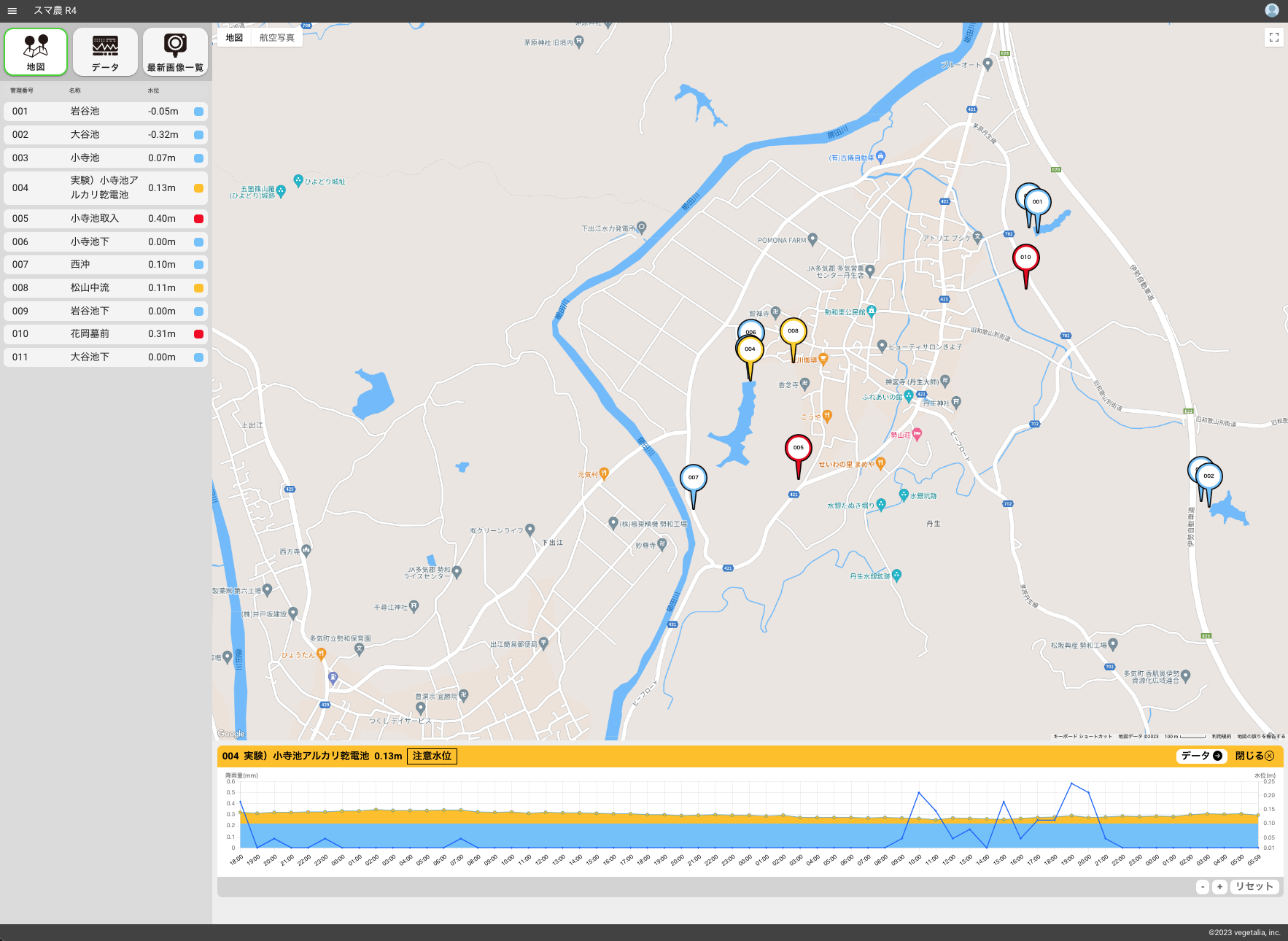Screen dimensions: 1288x941
Task: Open the データ view tab
Action: tap(105, 53)
